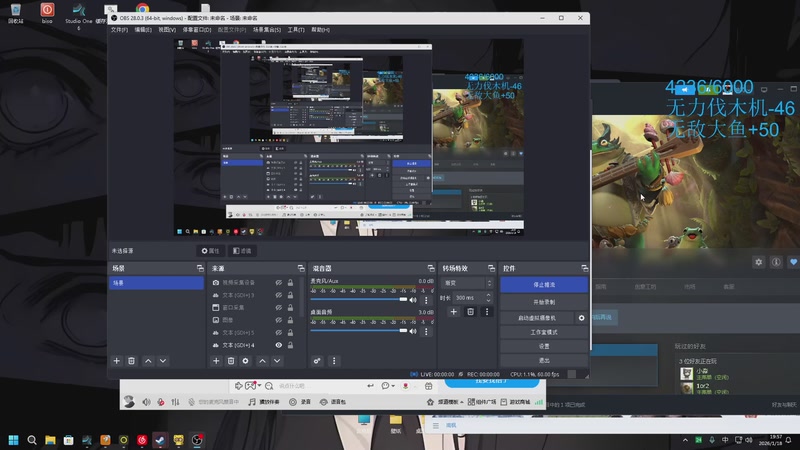Open OBS 设置 button
Screen dimensions: 800x450
click(544, 346)
